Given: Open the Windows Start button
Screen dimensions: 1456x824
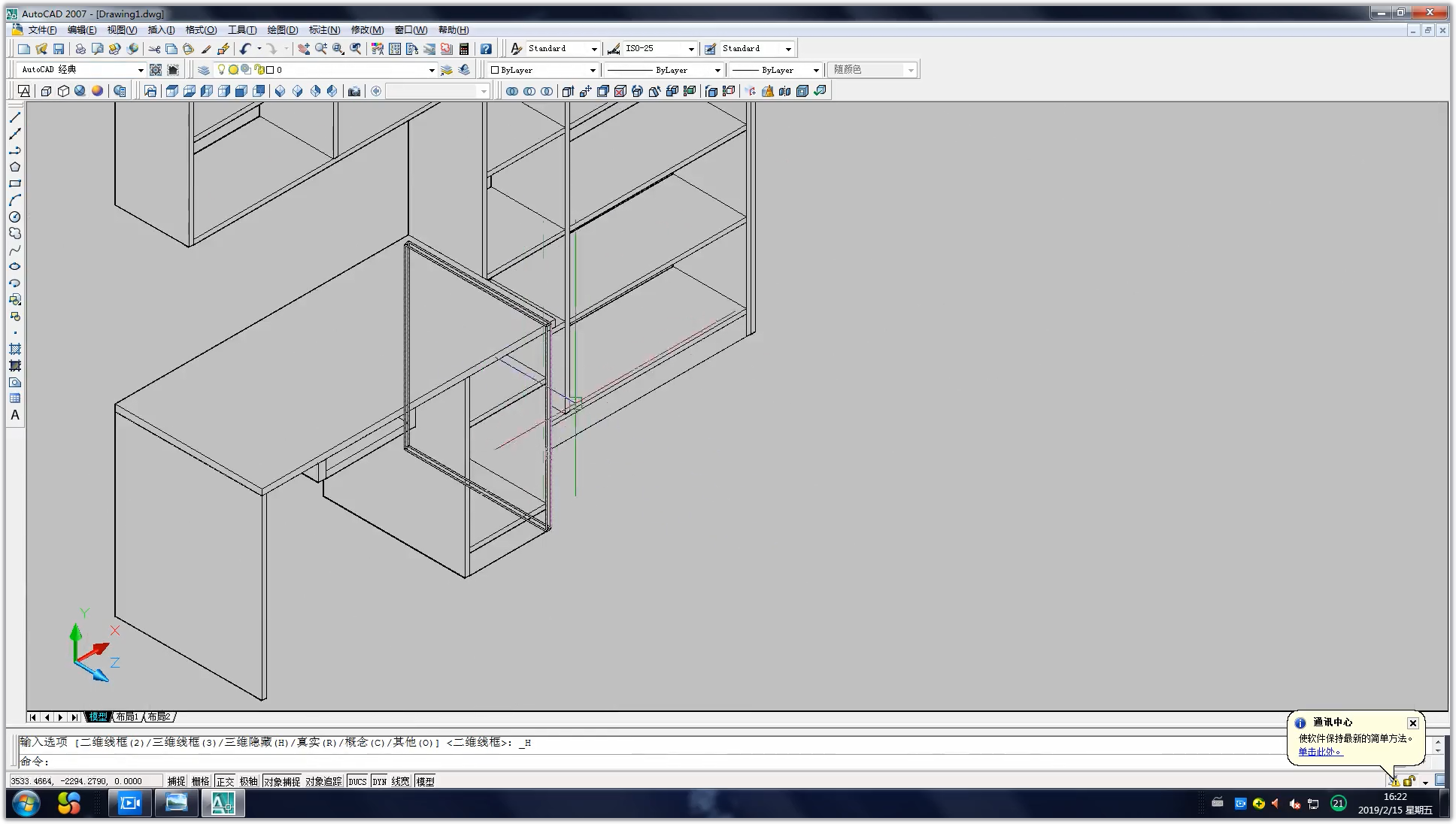Looking at the screenshot, I should coord(26,804).
